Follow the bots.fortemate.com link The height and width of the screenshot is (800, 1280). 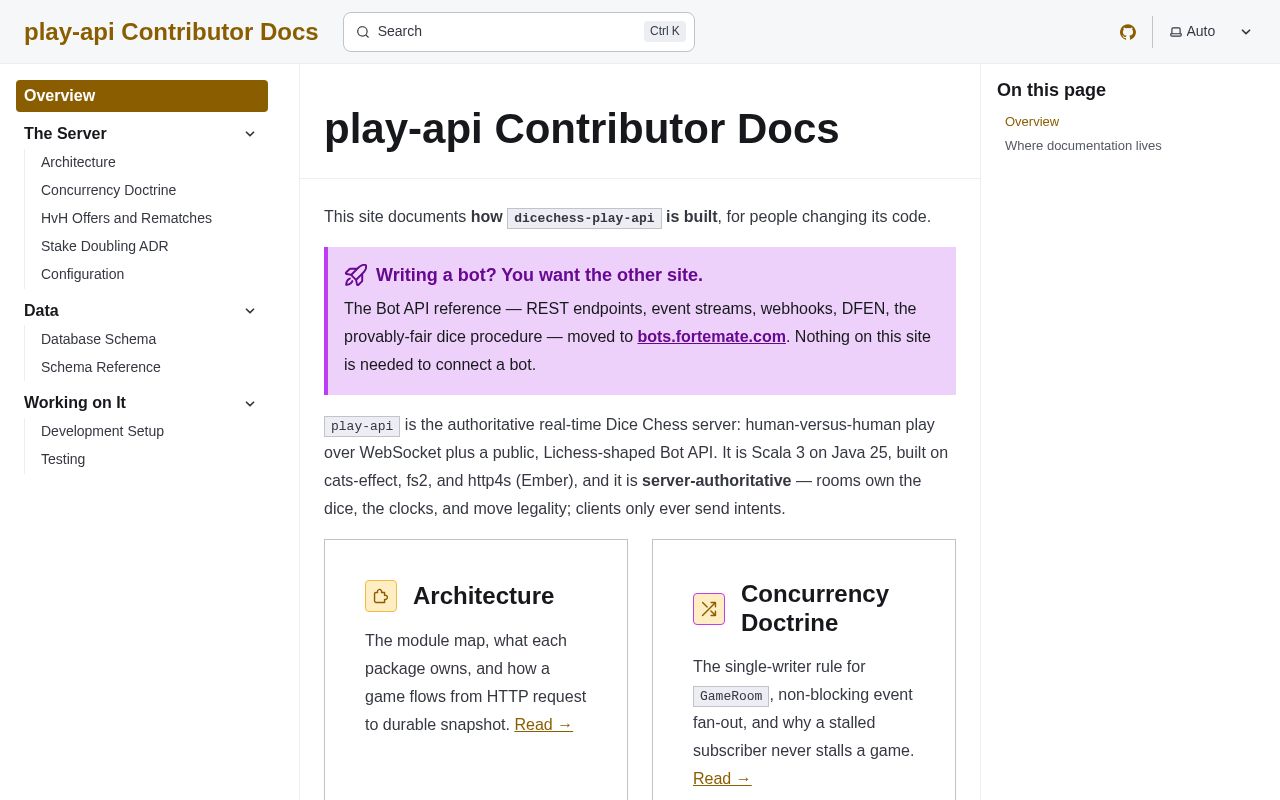pyautogui.click(x=711, y=337)
